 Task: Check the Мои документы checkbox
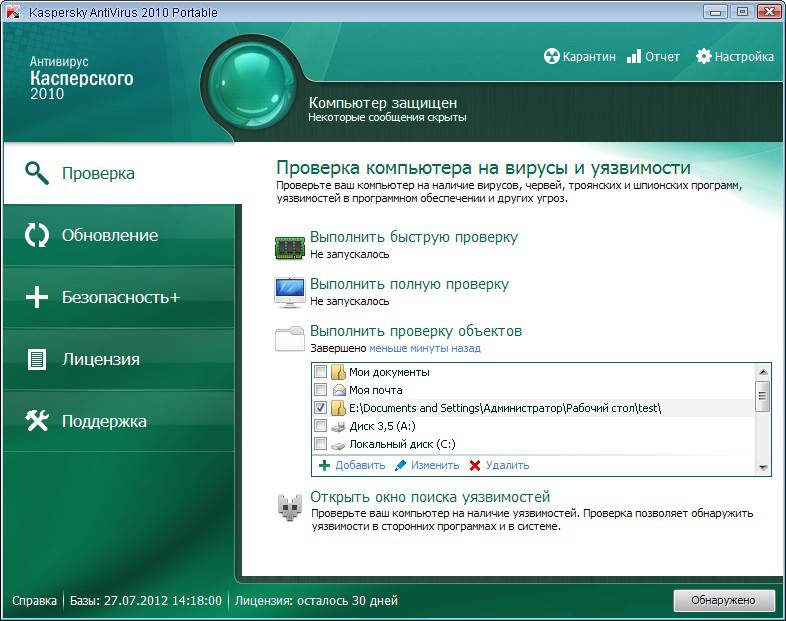[320, 372]
